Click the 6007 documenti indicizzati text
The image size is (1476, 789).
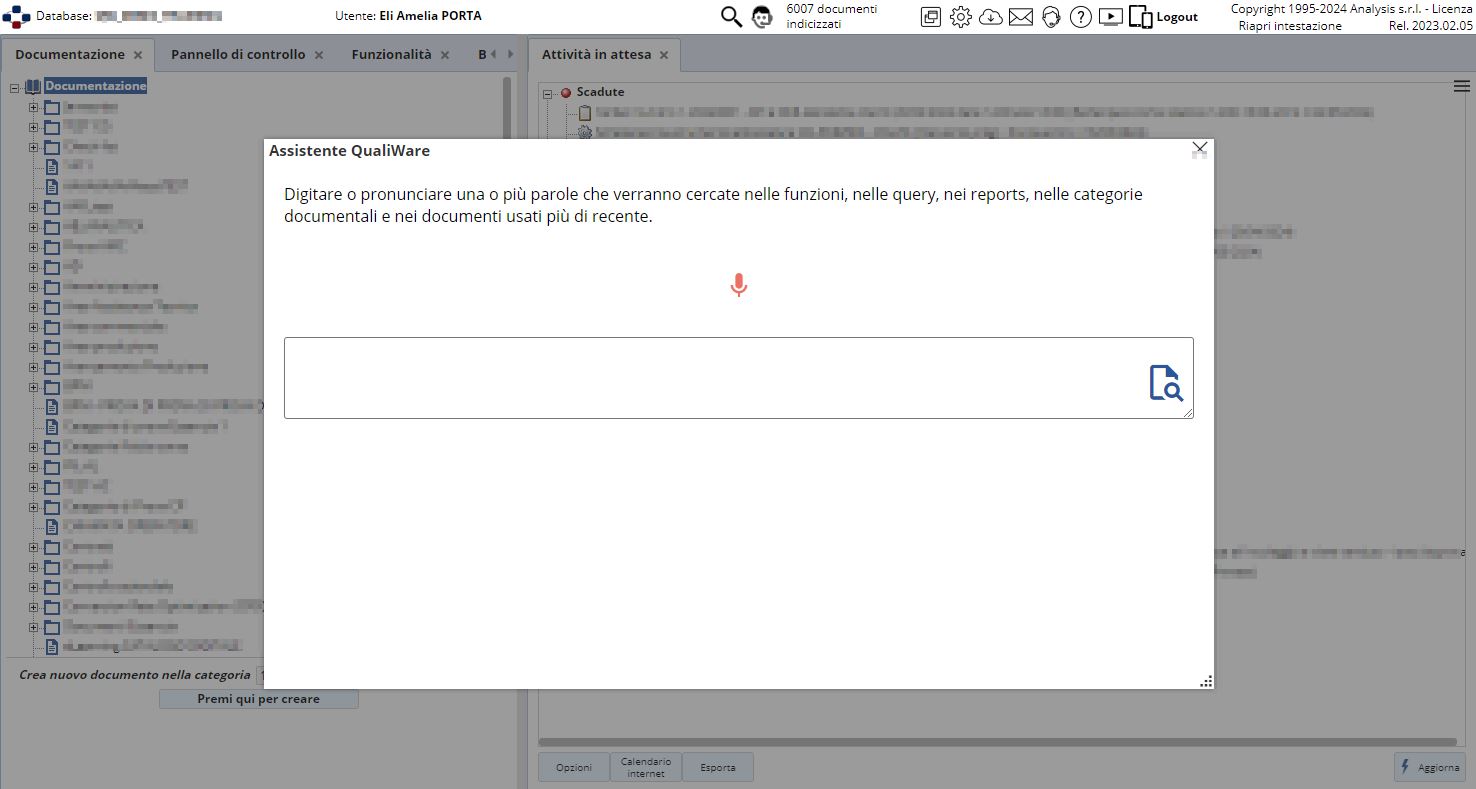point(832,16)
